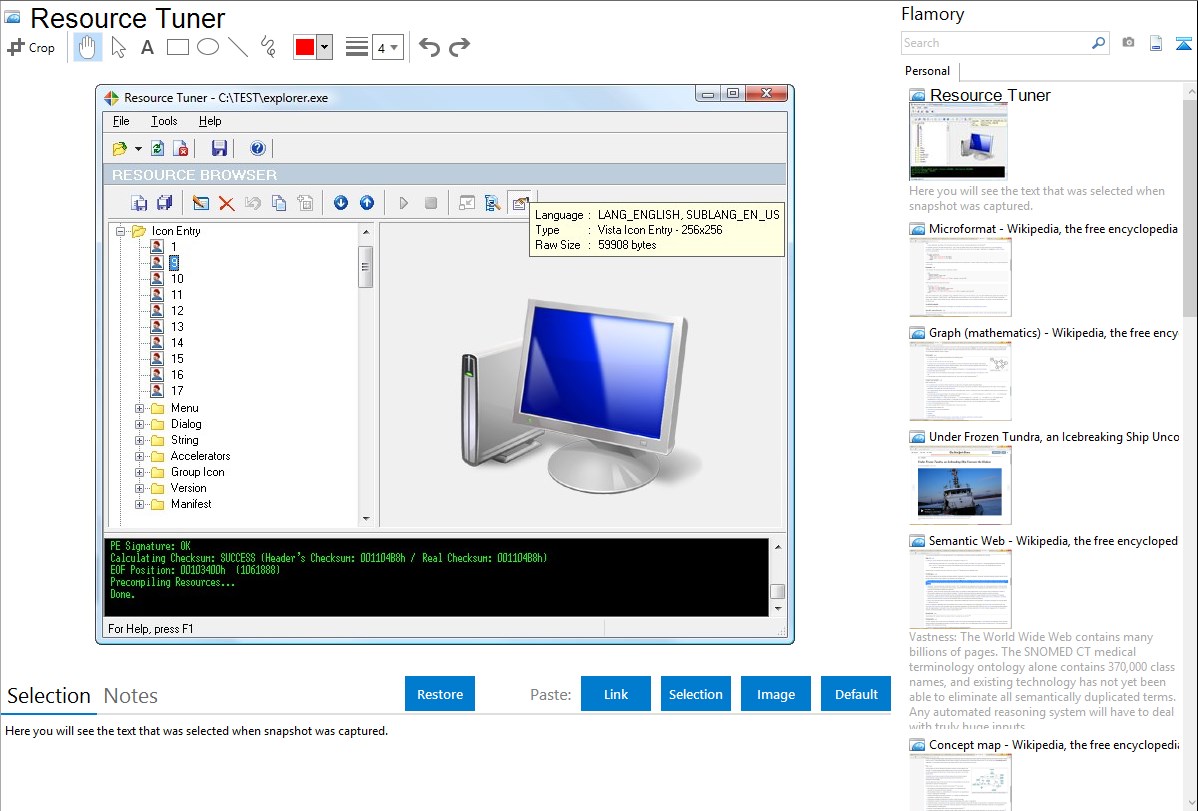Click the Default button
The height and width of the screenshot is (811, 1198).
(x=856, y=694)
